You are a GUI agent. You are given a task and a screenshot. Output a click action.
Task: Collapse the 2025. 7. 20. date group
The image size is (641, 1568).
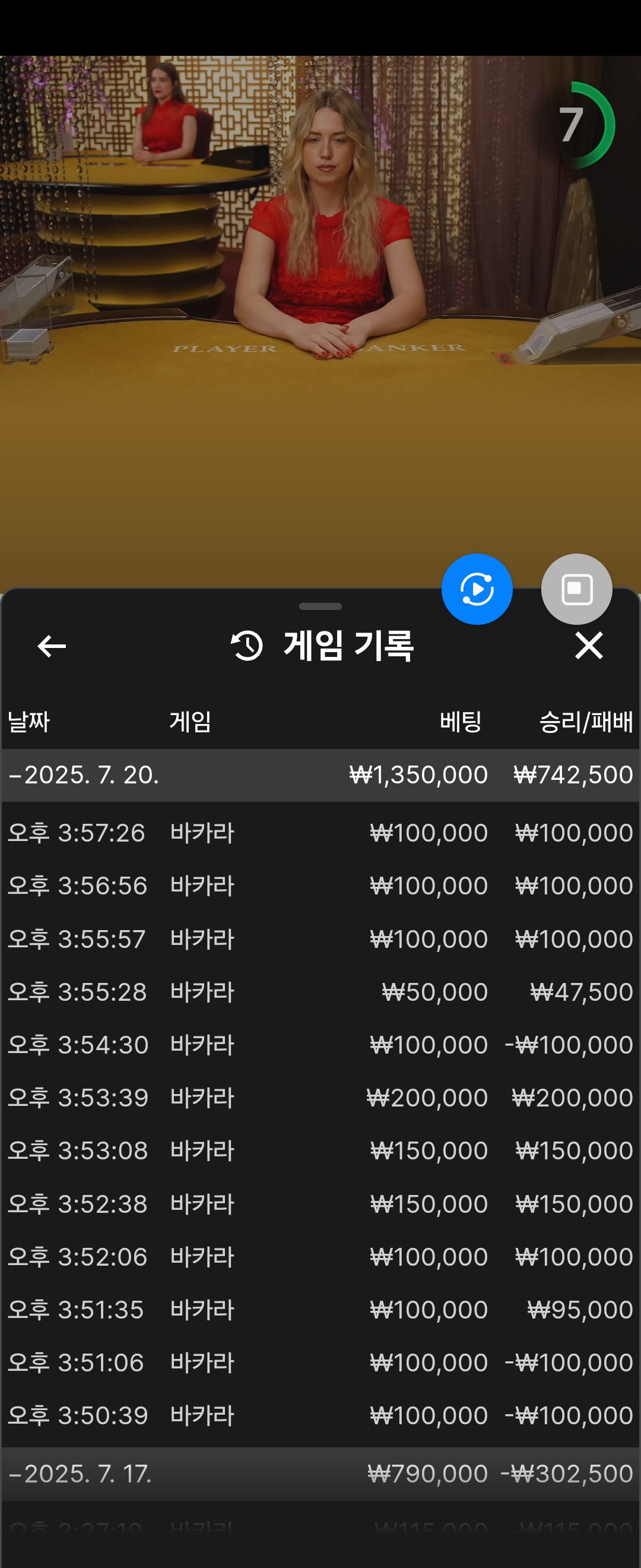pos(320,775)
